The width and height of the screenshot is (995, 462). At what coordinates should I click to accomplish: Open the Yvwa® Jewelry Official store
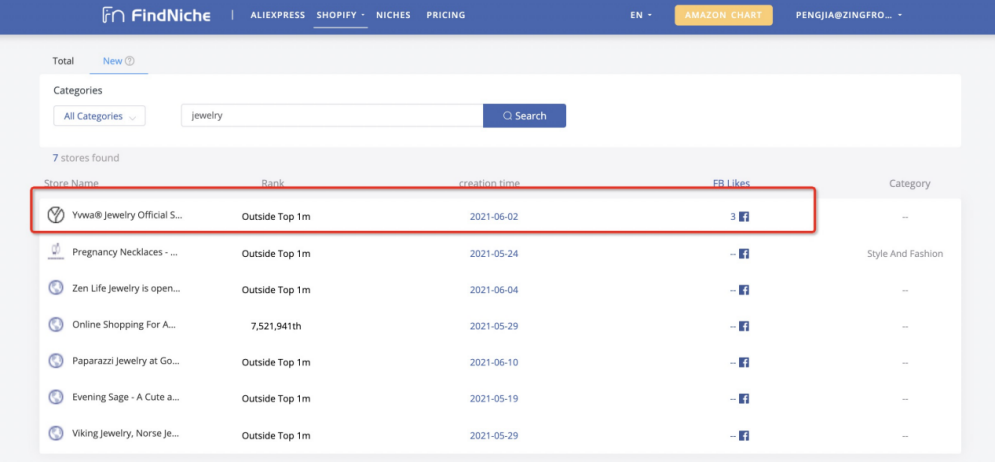[x=128, y=216]
